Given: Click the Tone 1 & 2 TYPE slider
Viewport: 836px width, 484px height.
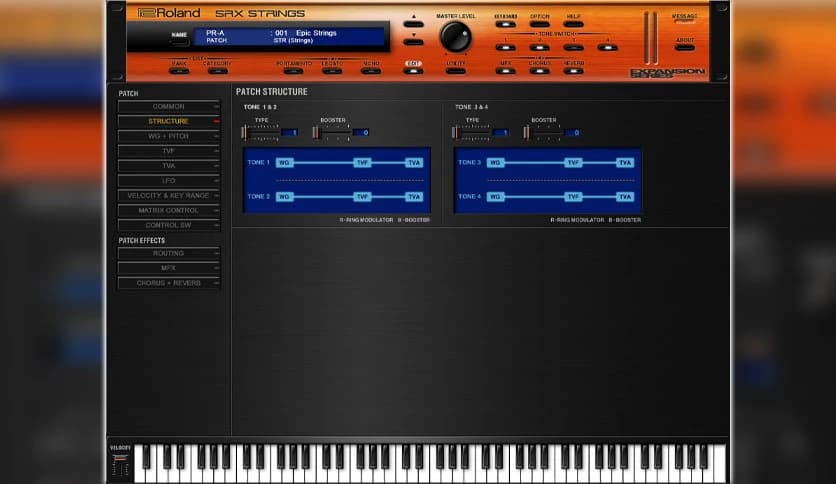Looking at the screenshot, I should click(x=260, y=133).
